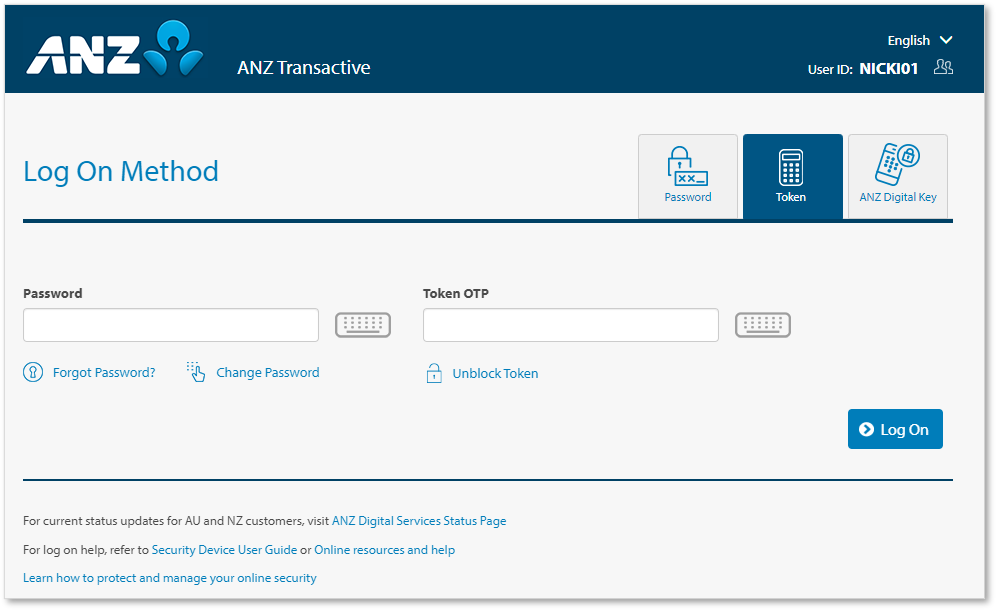Viewport: 996px width, 610px height.
Task: Open the Forgot Password? link
Action: pos(104,372)
